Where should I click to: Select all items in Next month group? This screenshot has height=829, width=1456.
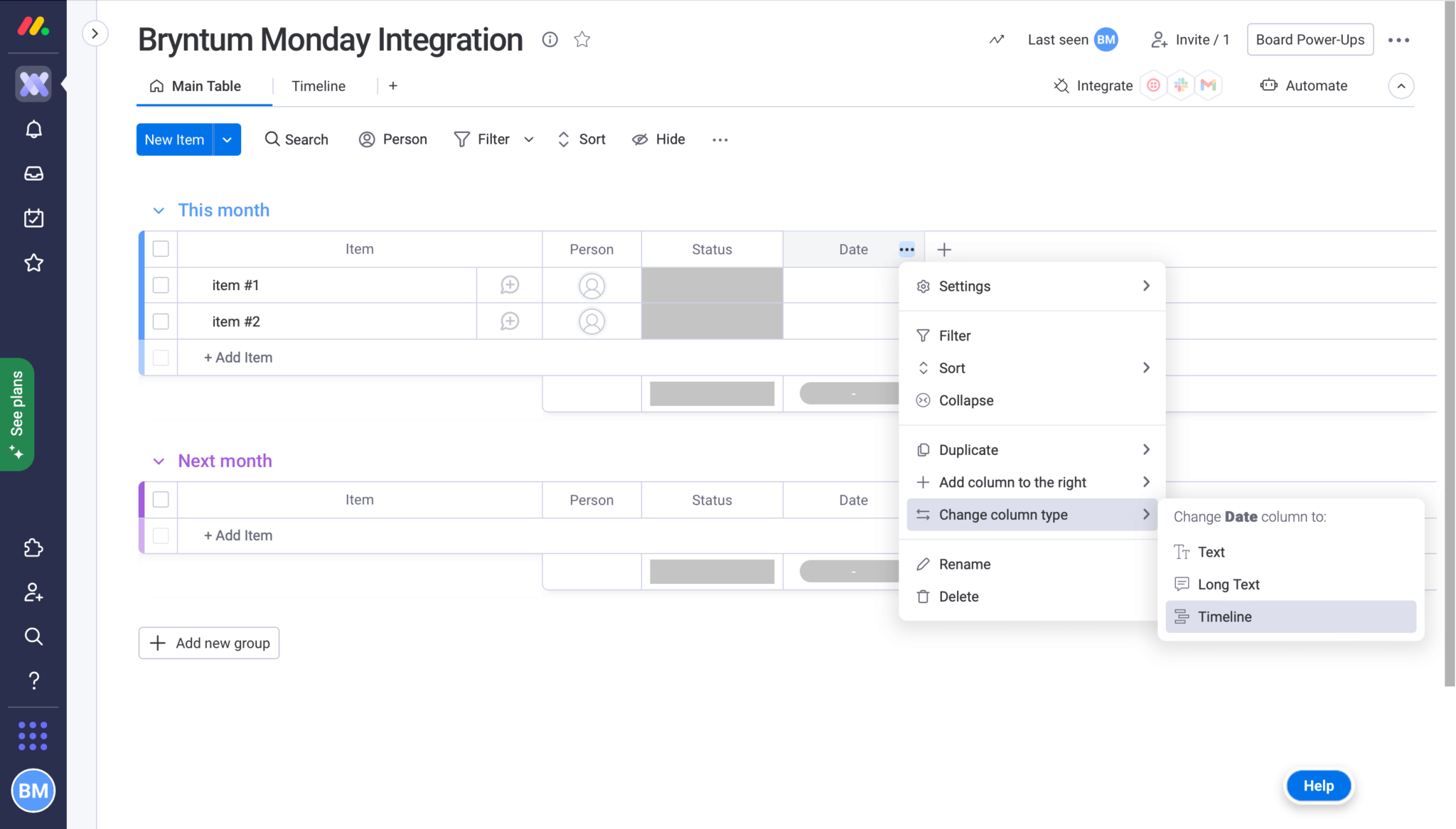tap(161, 500)
